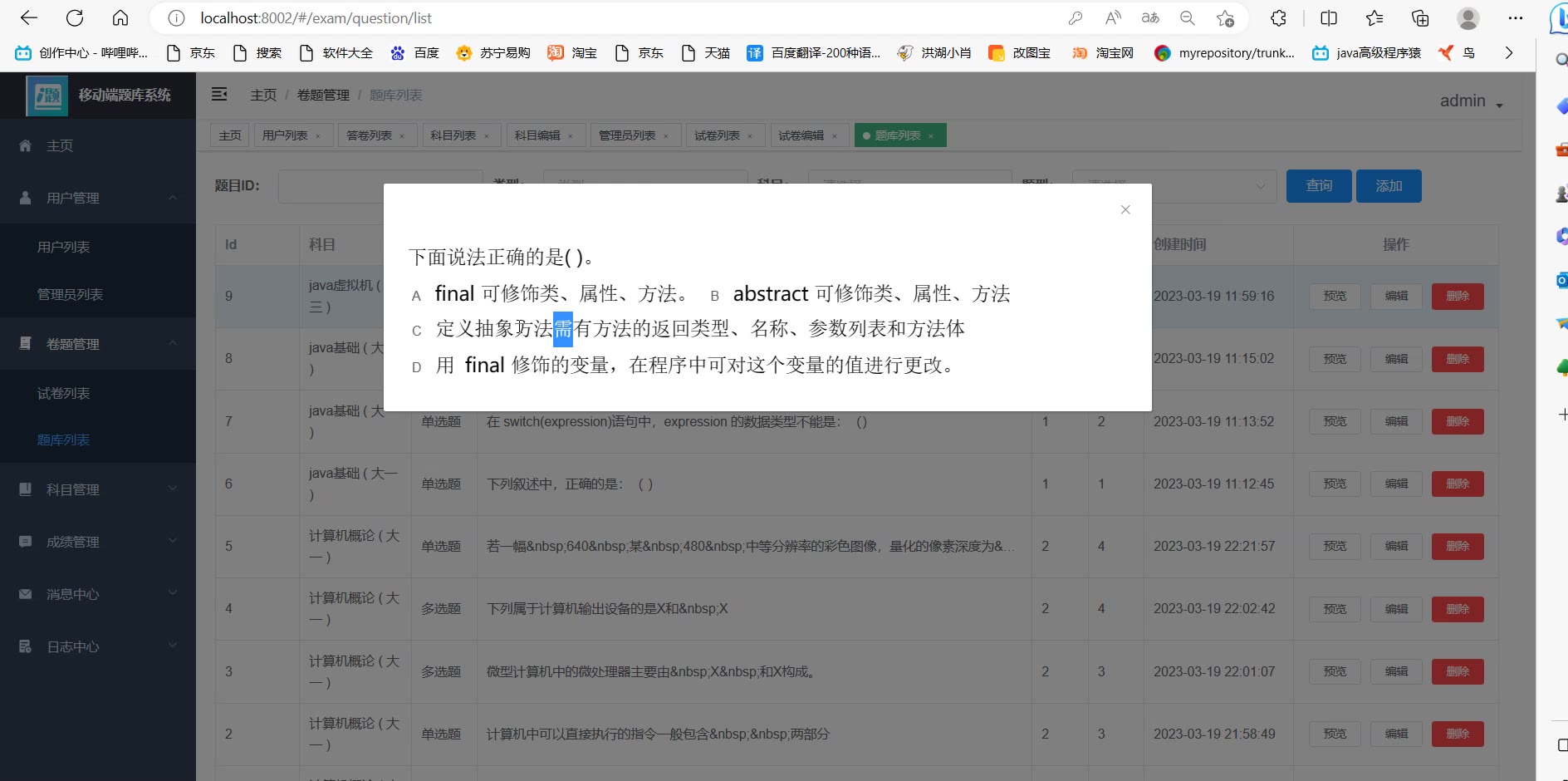This screenshot has width=1568, height=781.
Task: Click the split screen browser icon
Action: tap(1329, 18)
